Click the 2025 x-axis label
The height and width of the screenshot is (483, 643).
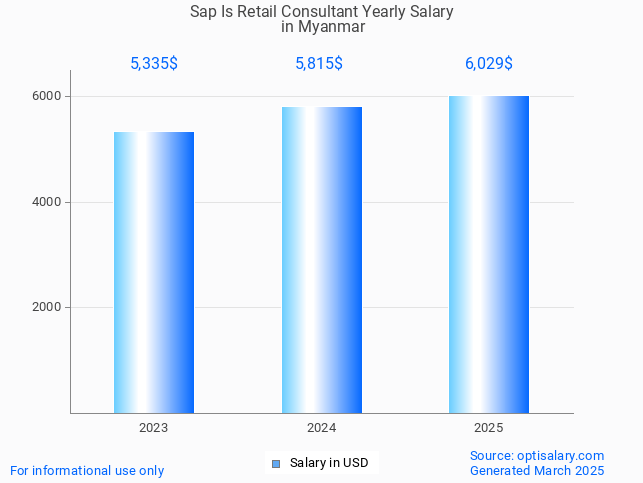488,428
